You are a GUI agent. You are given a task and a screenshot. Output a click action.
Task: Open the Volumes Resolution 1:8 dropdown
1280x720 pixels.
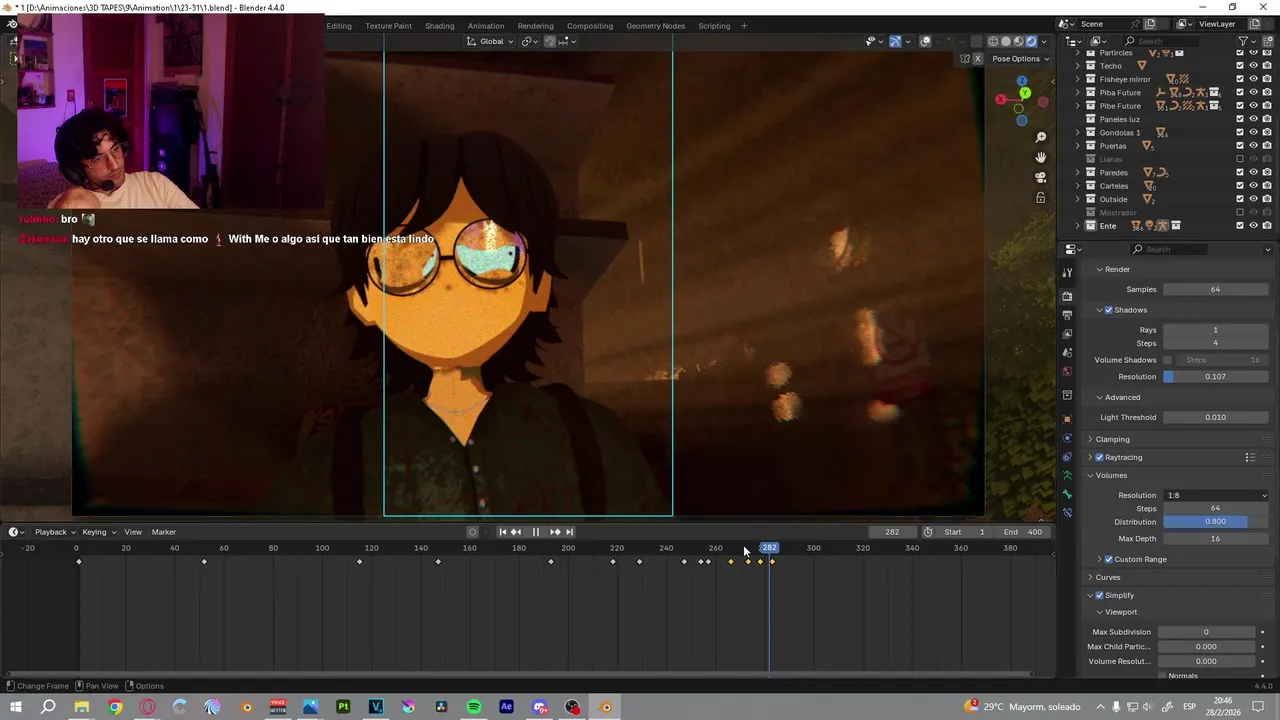click(x=1216, y=495)
